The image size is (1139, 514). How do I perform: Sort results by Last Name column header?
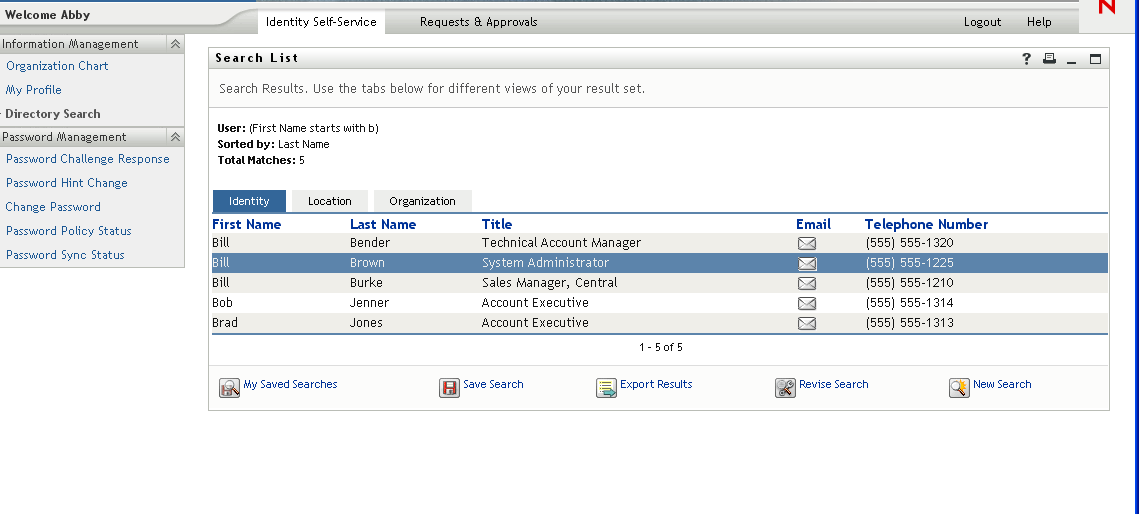point(383,224)
